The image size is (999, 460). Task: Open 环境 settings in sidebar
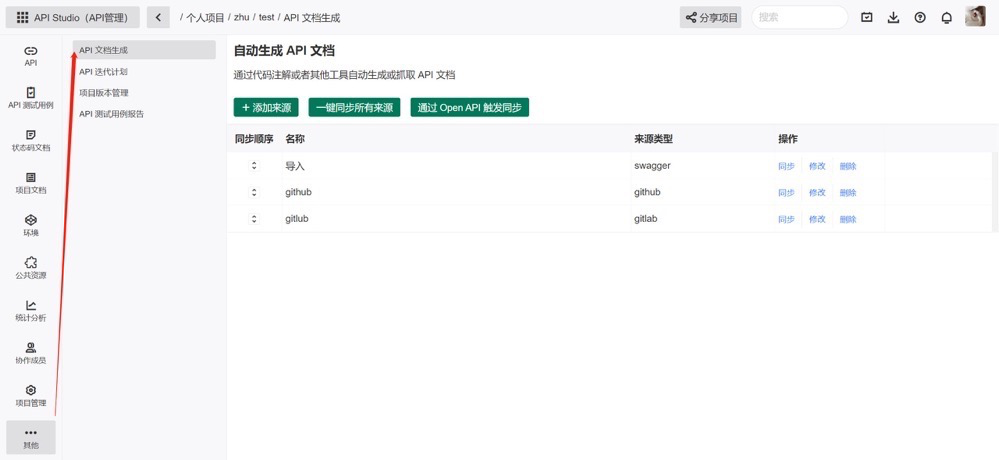click(x=30, y=225)
